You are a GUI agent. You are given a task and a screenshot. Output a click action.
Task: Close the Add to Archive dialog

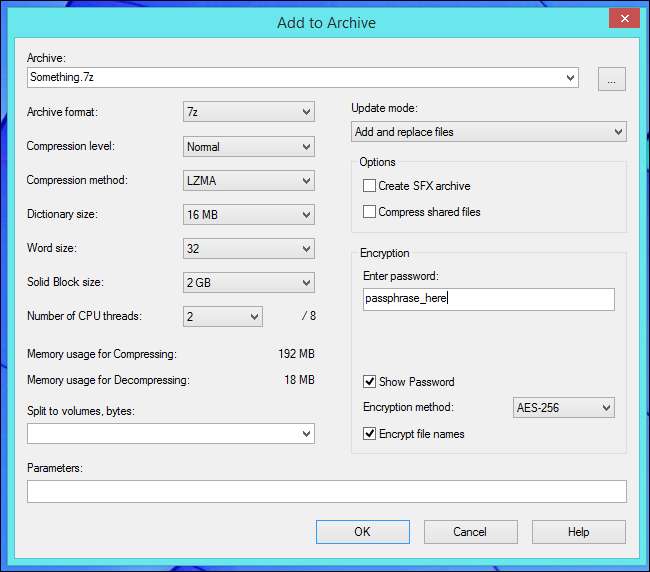click(x=624, y=18)
